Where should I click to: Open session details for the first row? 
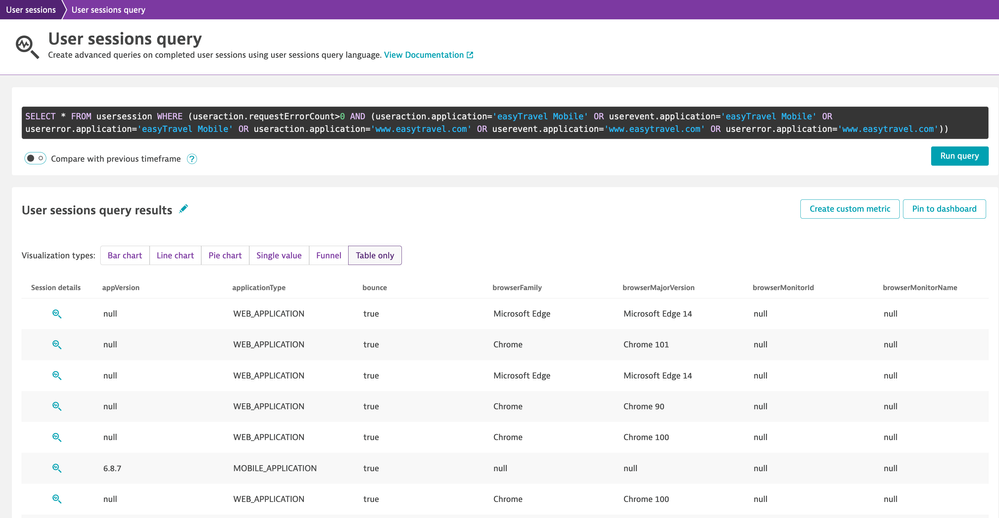pos(57,314)
